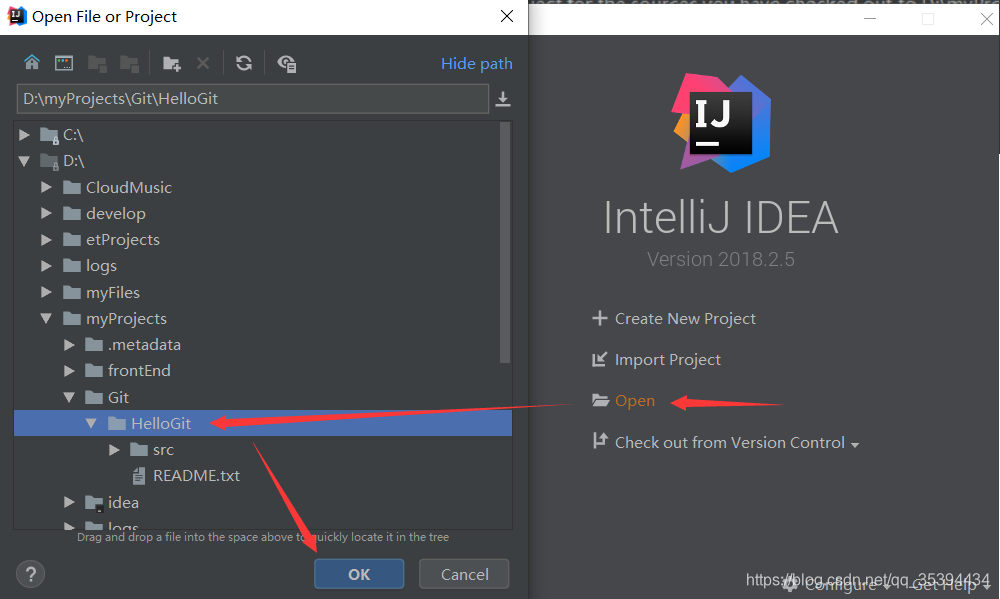
Task: Select the HelloGit folder row
Action: 263,424
